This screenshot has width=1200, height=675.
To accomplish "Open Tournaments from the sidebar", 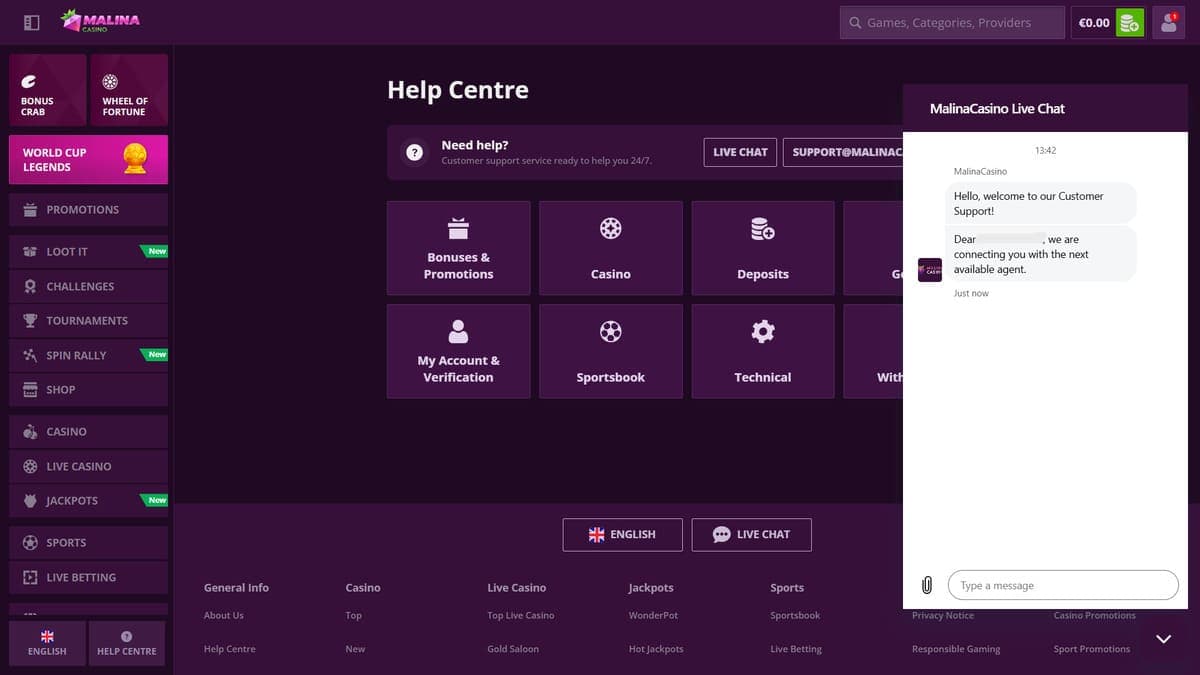I will click(88, 321).
